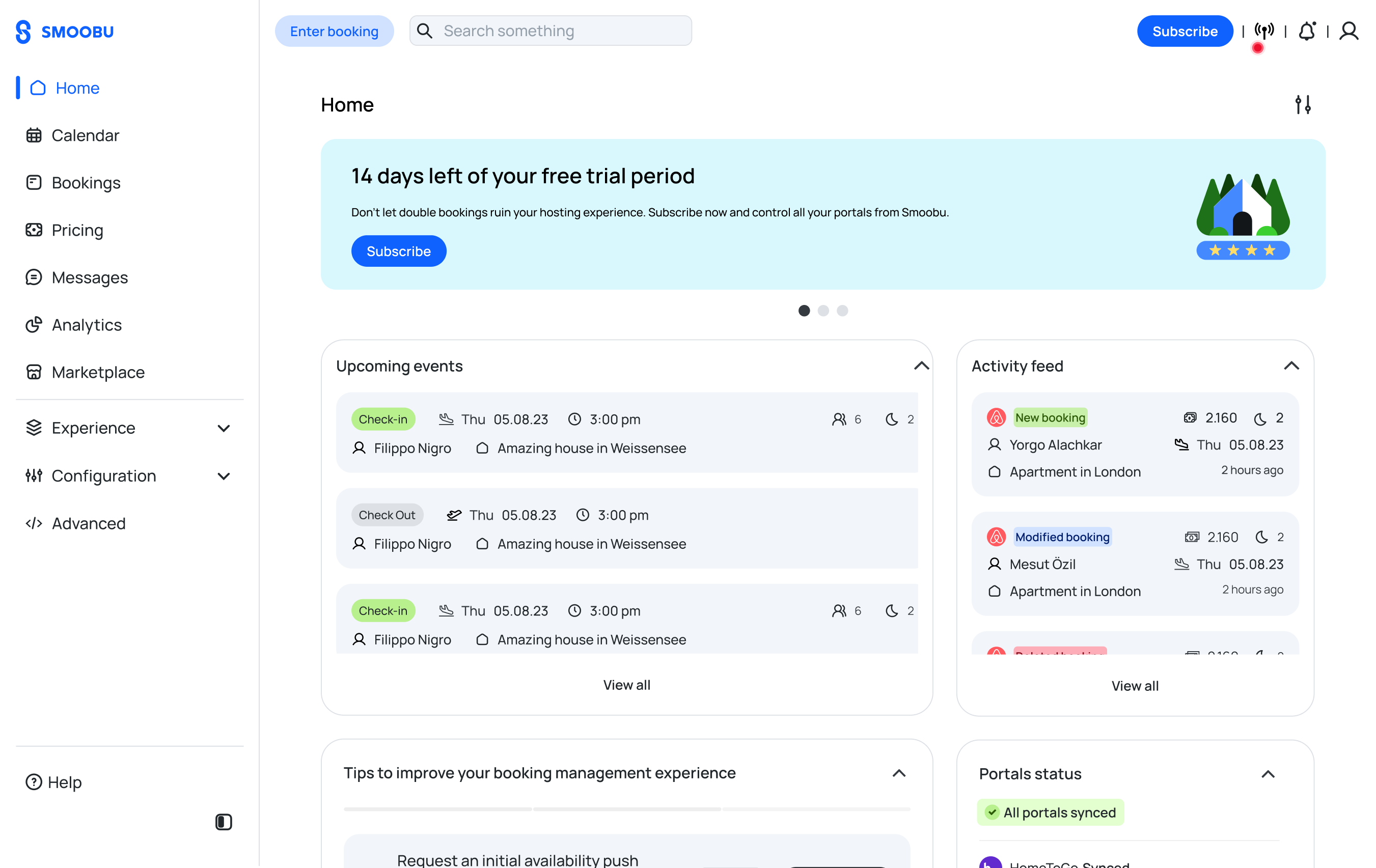Click the tips progress bar second segment
1376x868 pixels.
coord(627,809)
